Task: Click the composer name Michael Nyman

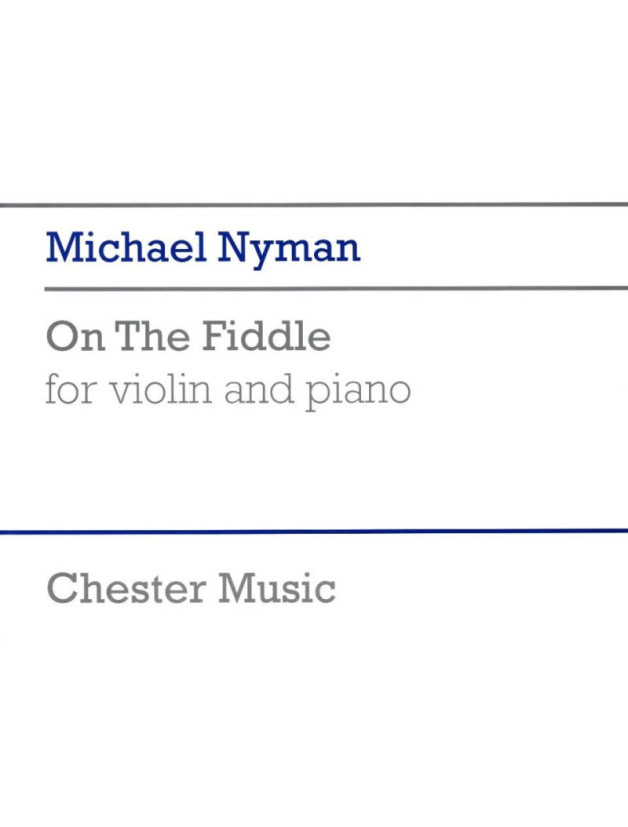Action: [203, 250]
